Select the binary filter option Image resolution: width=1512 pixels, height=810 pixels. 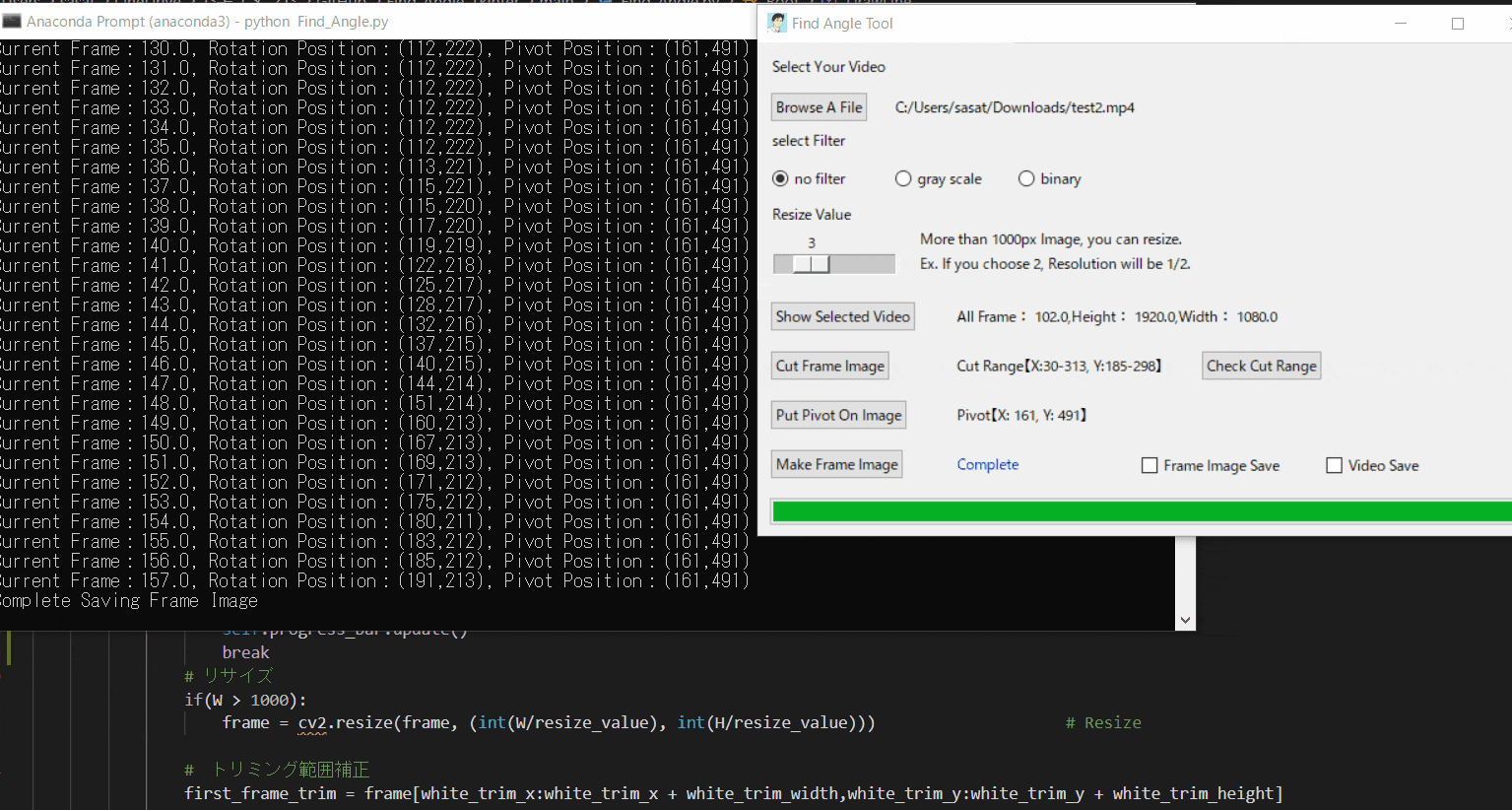pos(1026,178)
